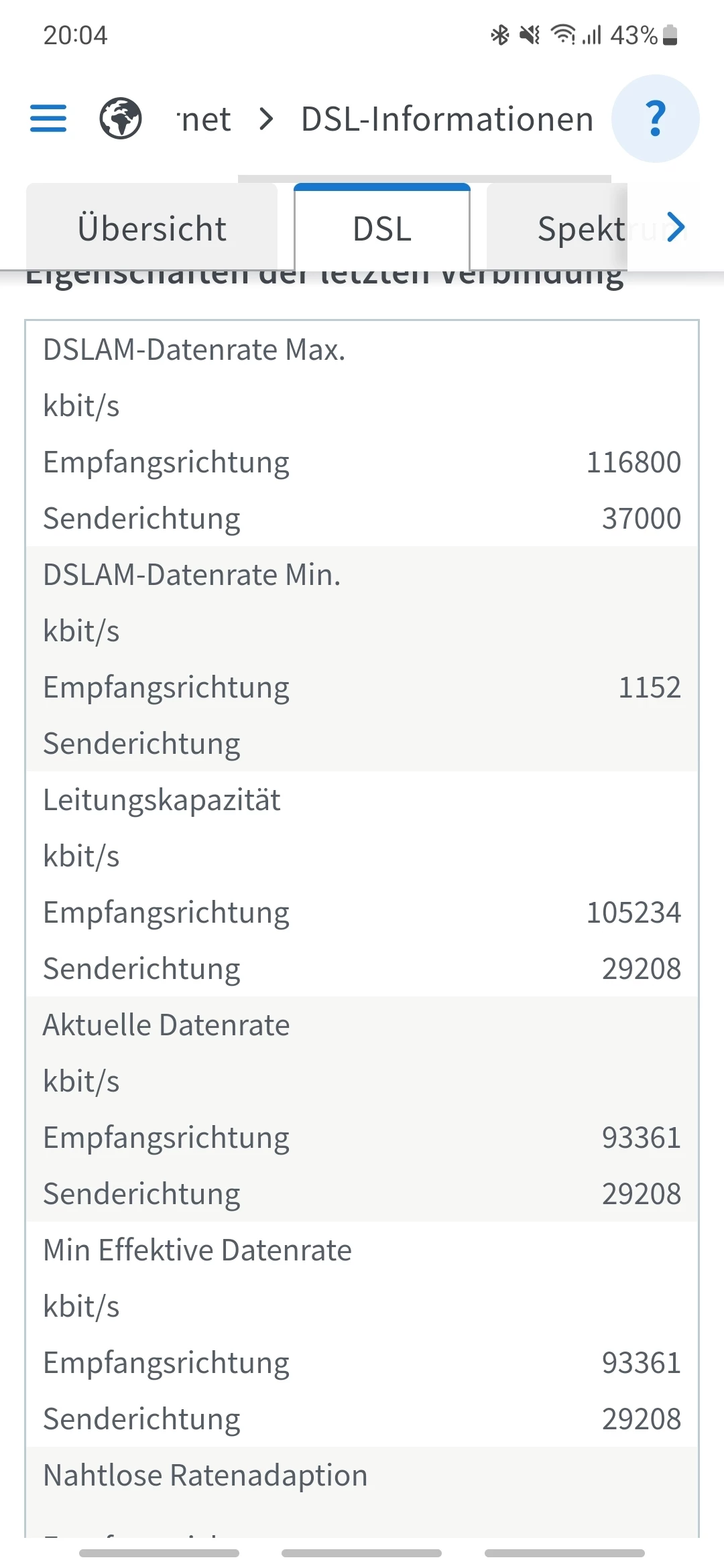Tap the globe Internet icon
The image size is (724, 1568).
[121, 119]
